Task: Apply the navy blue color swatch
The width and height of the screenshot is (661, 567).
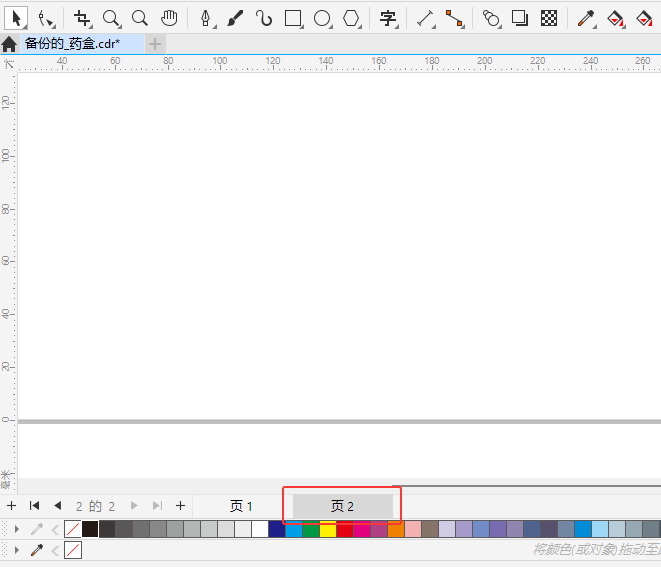Action: coord(277,529)
